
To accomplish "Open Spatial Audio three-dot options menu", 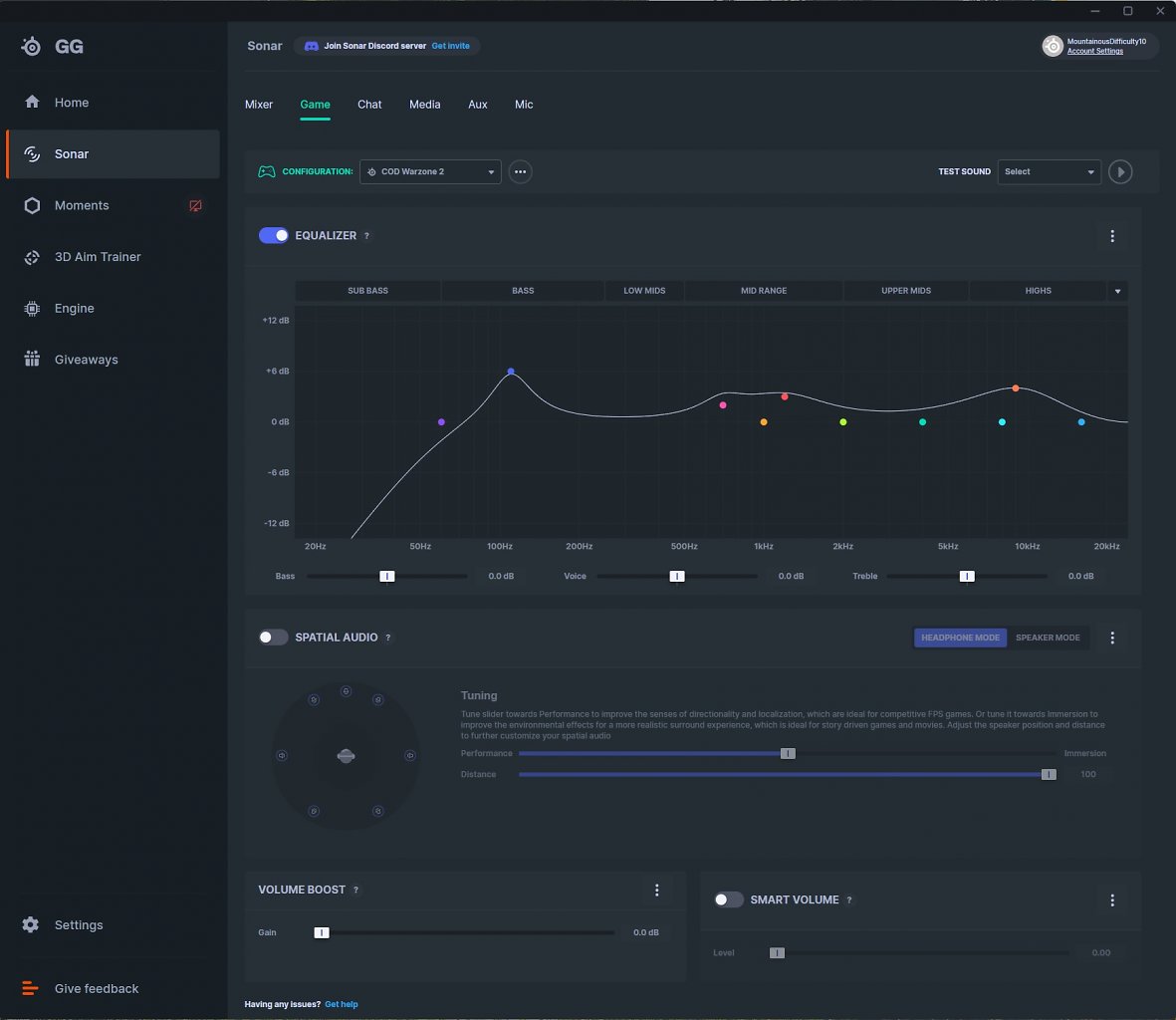I will pos(1112,637).
